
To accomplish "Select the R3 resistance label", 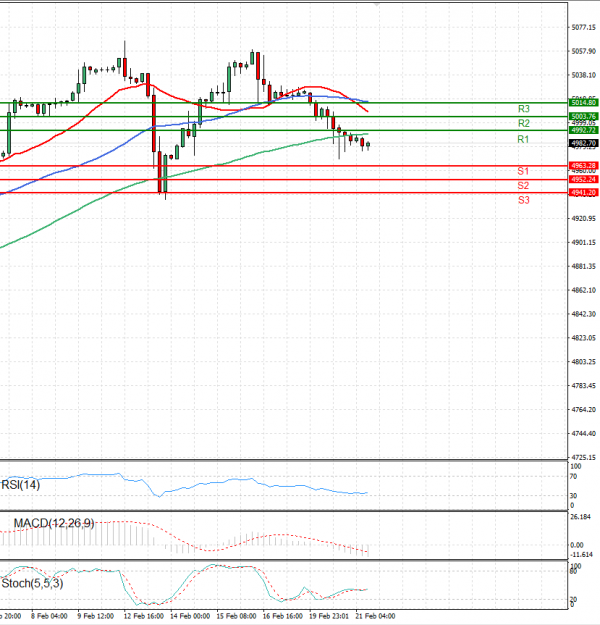I will click(x=523, y=109).
